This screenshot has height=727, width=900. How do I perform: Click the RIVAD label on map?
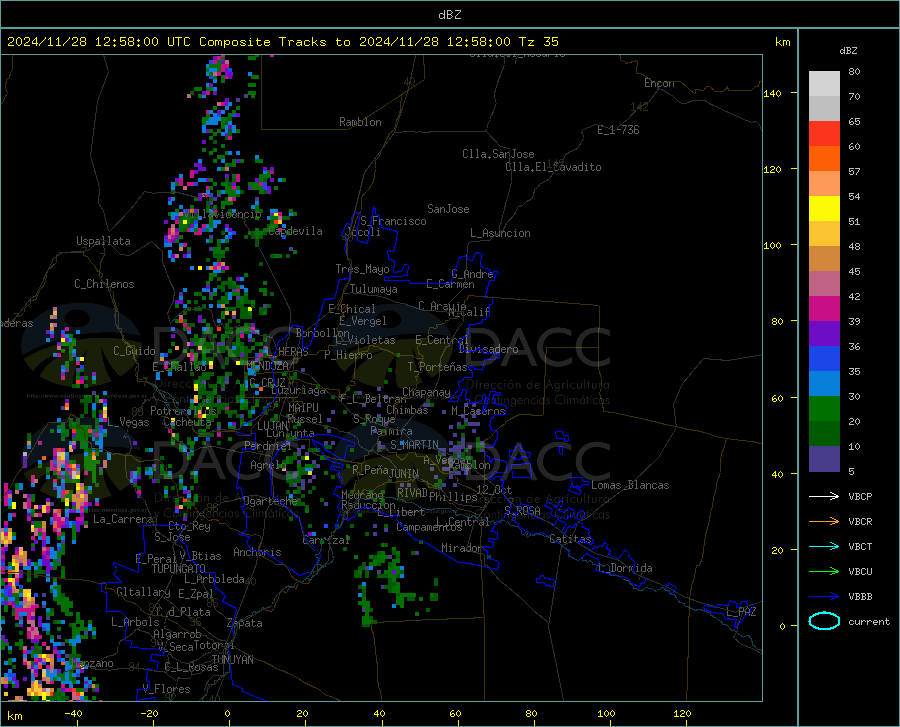pos(412,493)
